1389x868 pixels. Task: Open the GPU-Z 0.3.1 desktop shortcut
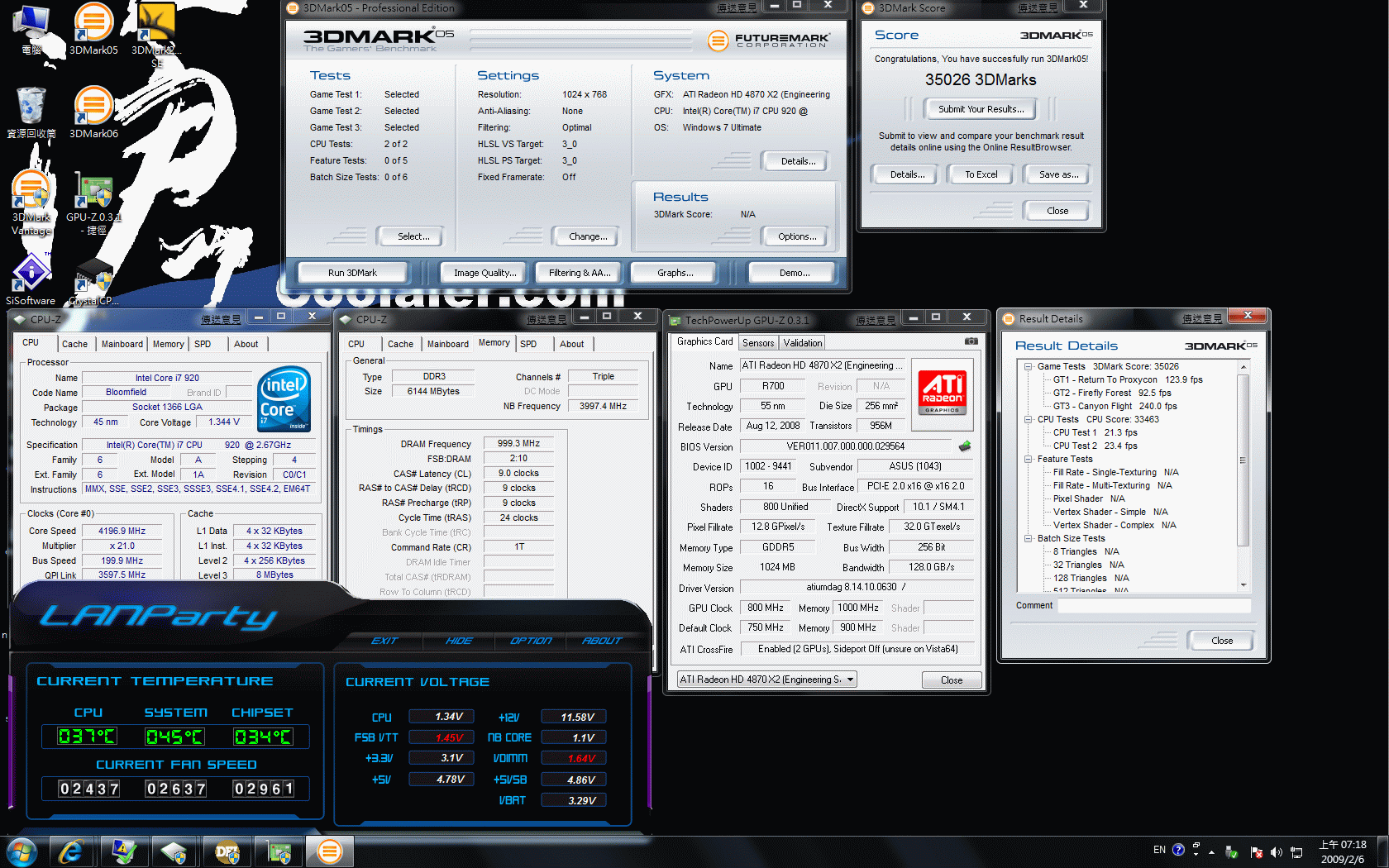(93, 203)
